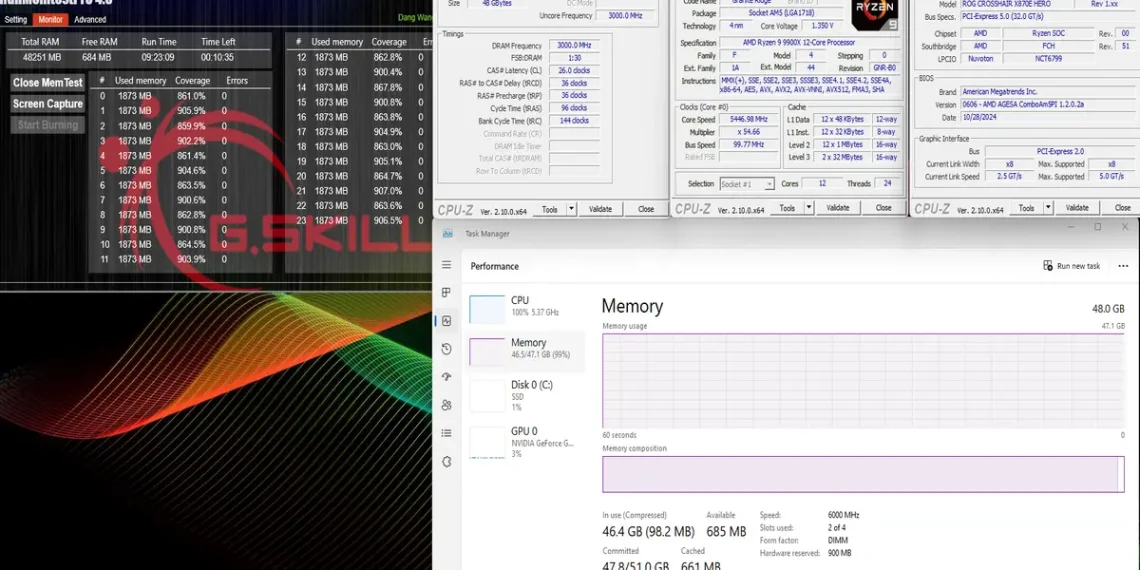The width and height of the screenshot is (1140, 570).
Task: Click FSB:DRAM value 1:30
Action: click(x=574, y=58)
